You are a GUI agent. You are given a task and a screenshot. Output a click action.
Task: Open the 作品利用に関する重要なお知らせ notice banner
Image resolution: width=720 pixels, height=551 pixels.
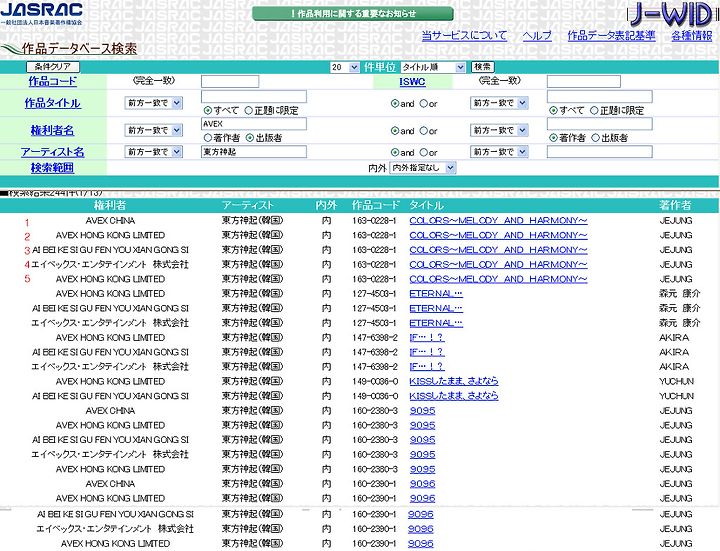(x=353, y=14)
